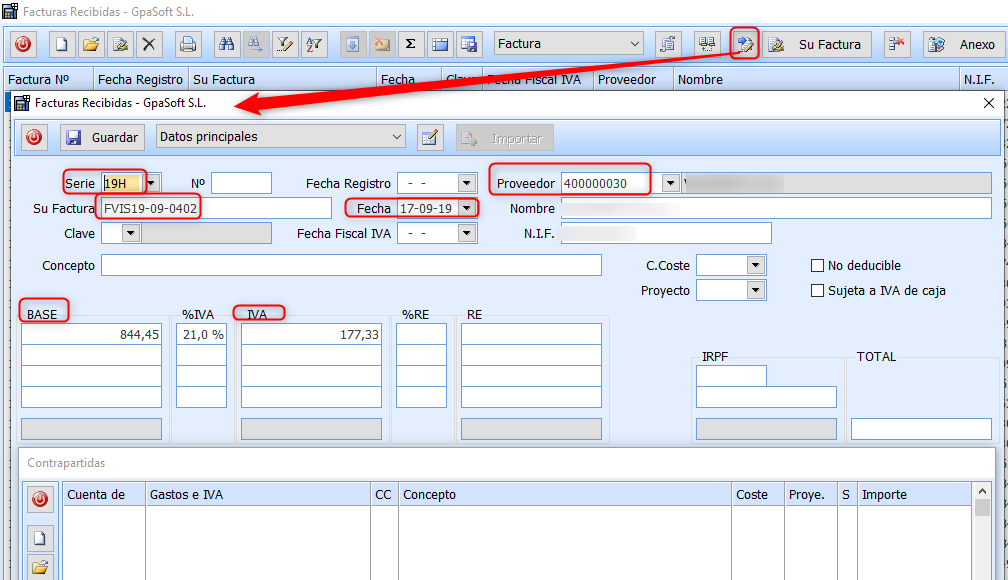Click the Su Factura toolbar button

pos(817,44)
